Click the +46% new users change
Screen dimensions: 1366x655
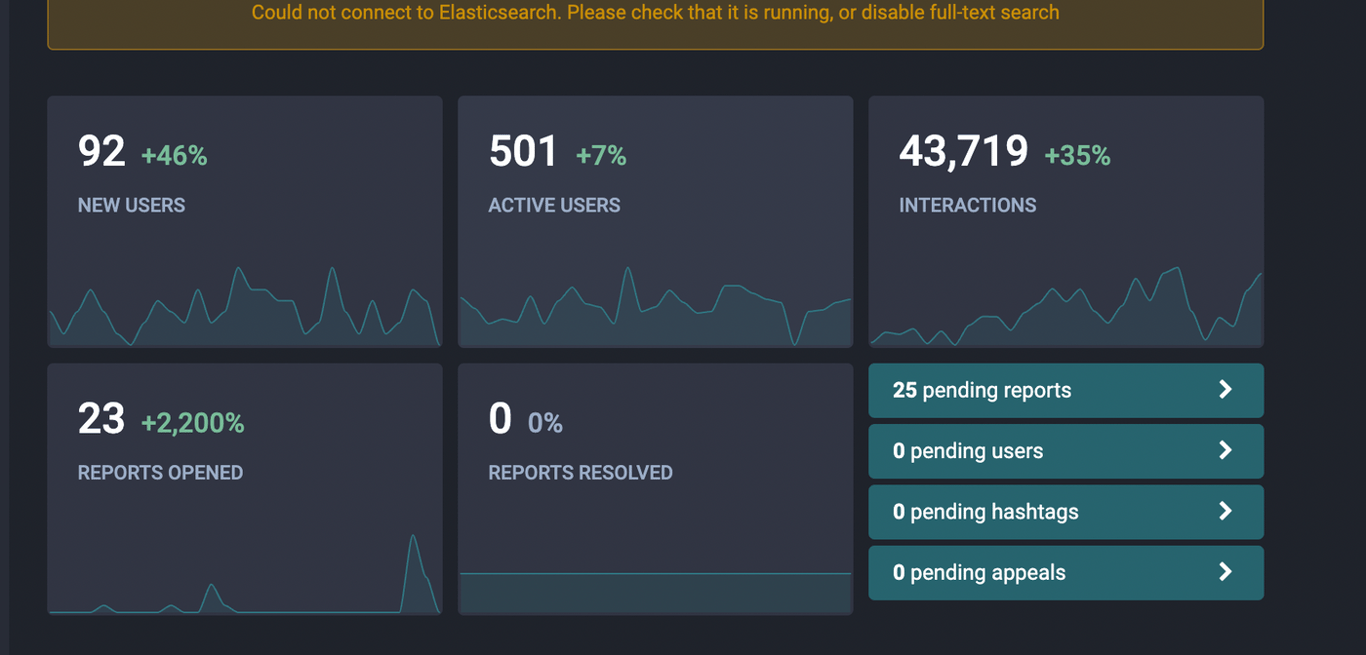pyautogui.click(x=174, y=156)
